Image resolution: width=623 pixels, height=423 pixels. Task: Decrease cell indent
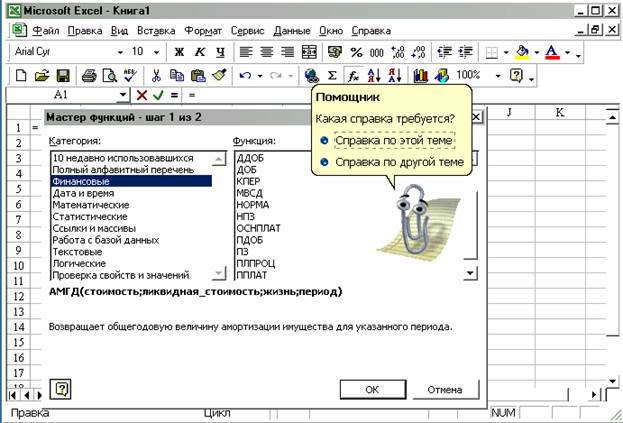click(x=444, y=52)
